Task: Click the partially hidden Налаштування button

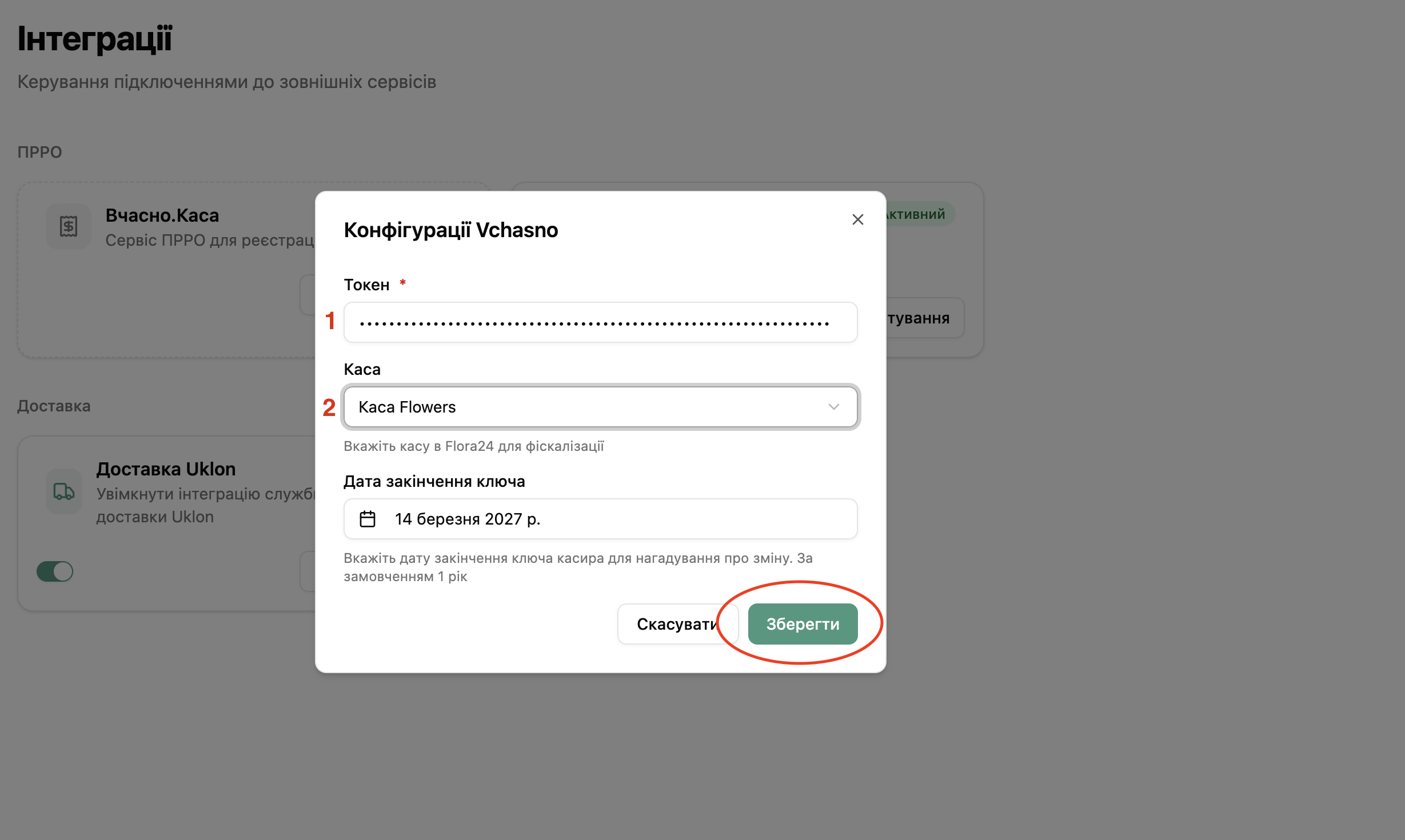Action: tap(924, 318)
